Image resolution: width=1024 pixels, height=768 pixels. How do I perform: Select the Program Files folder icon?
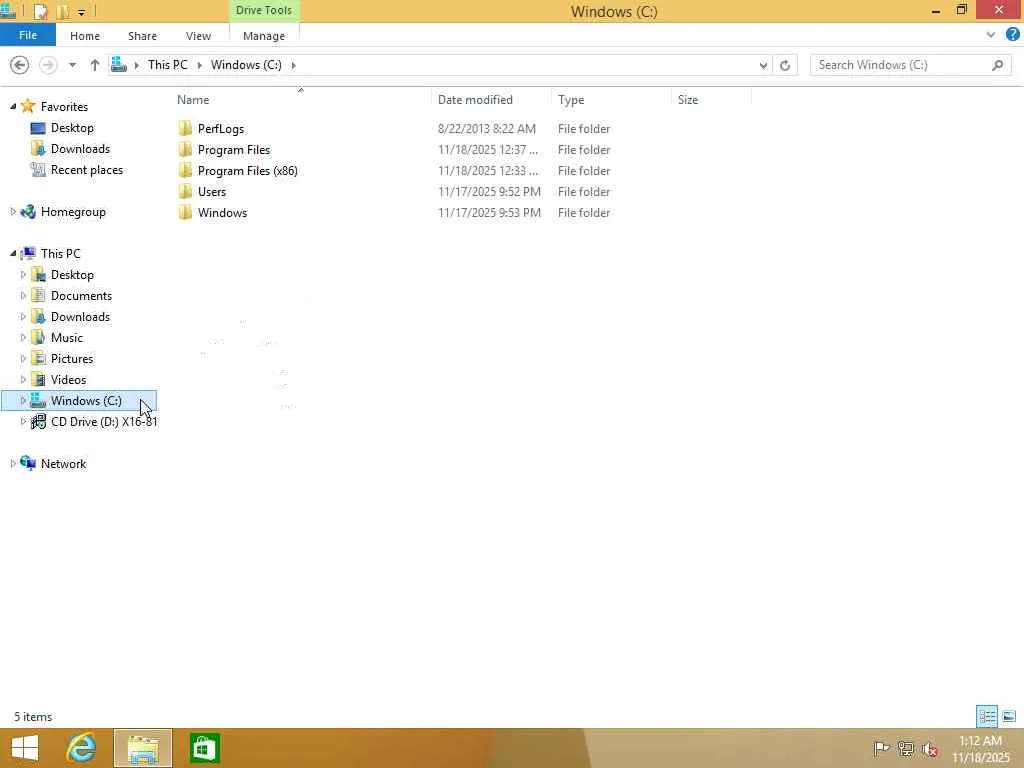(x=185, y=150)
